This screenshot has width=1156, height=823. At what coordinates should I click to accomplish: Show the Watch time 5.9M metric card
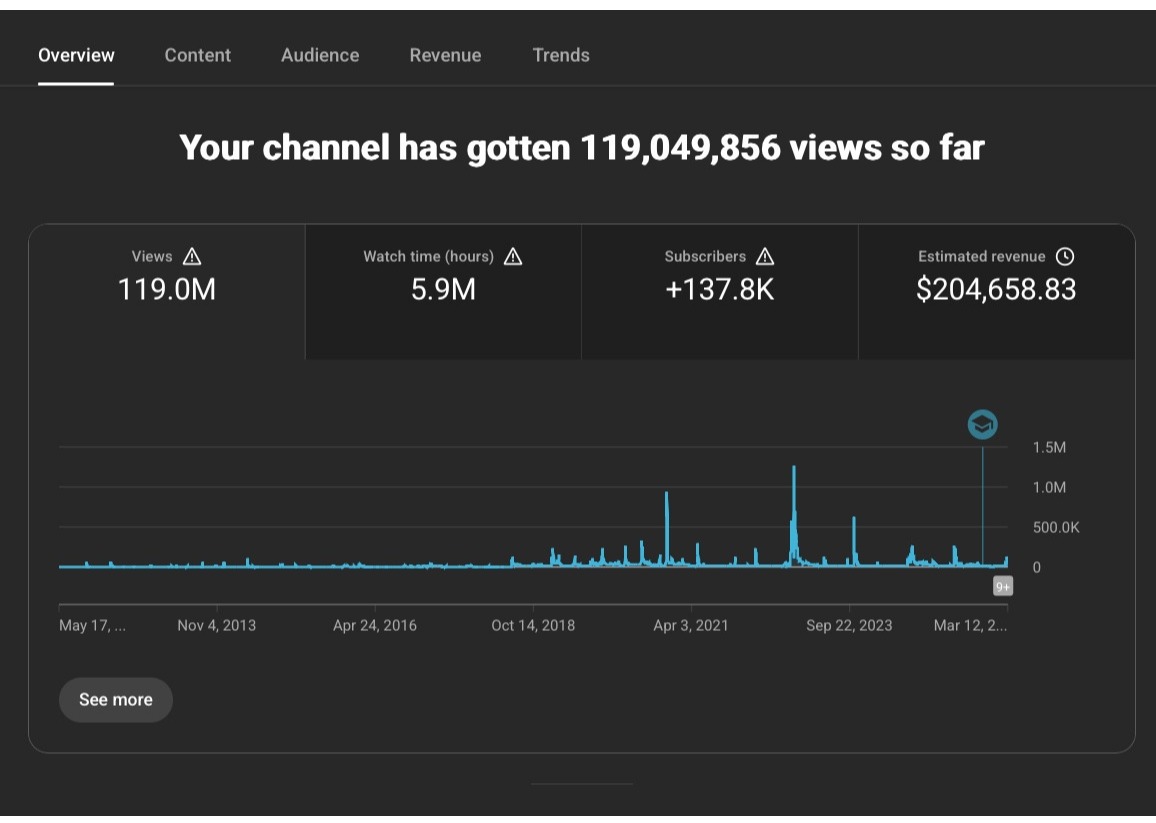(x=443, y=291)
